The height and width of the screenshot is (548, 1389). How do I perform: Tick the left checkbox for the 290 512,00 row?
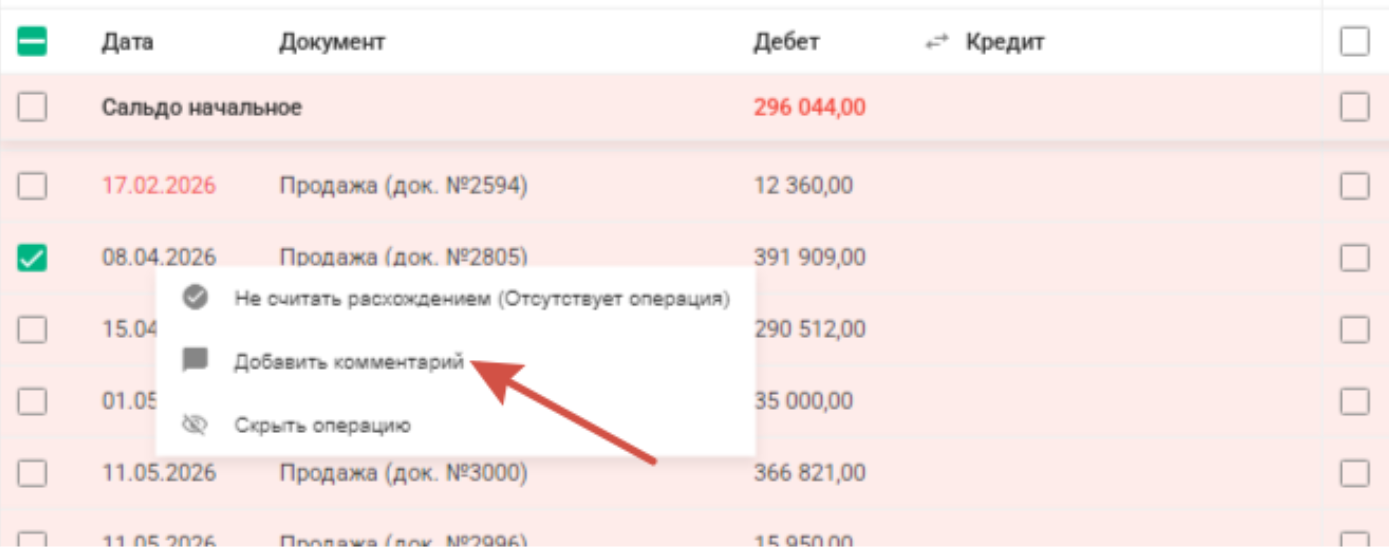tap(32, 329)
